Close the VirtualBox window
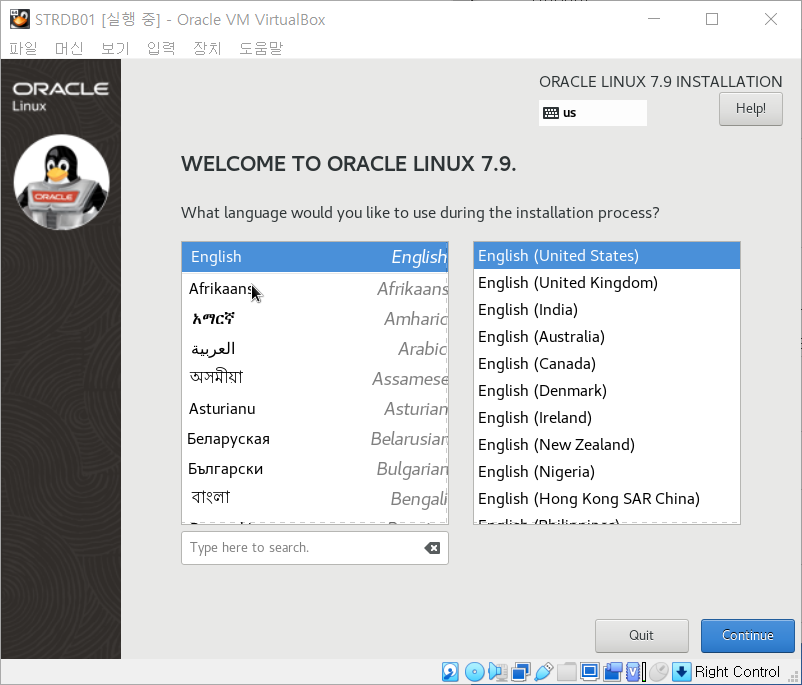 pyautogui.click(x=771, y=19)
